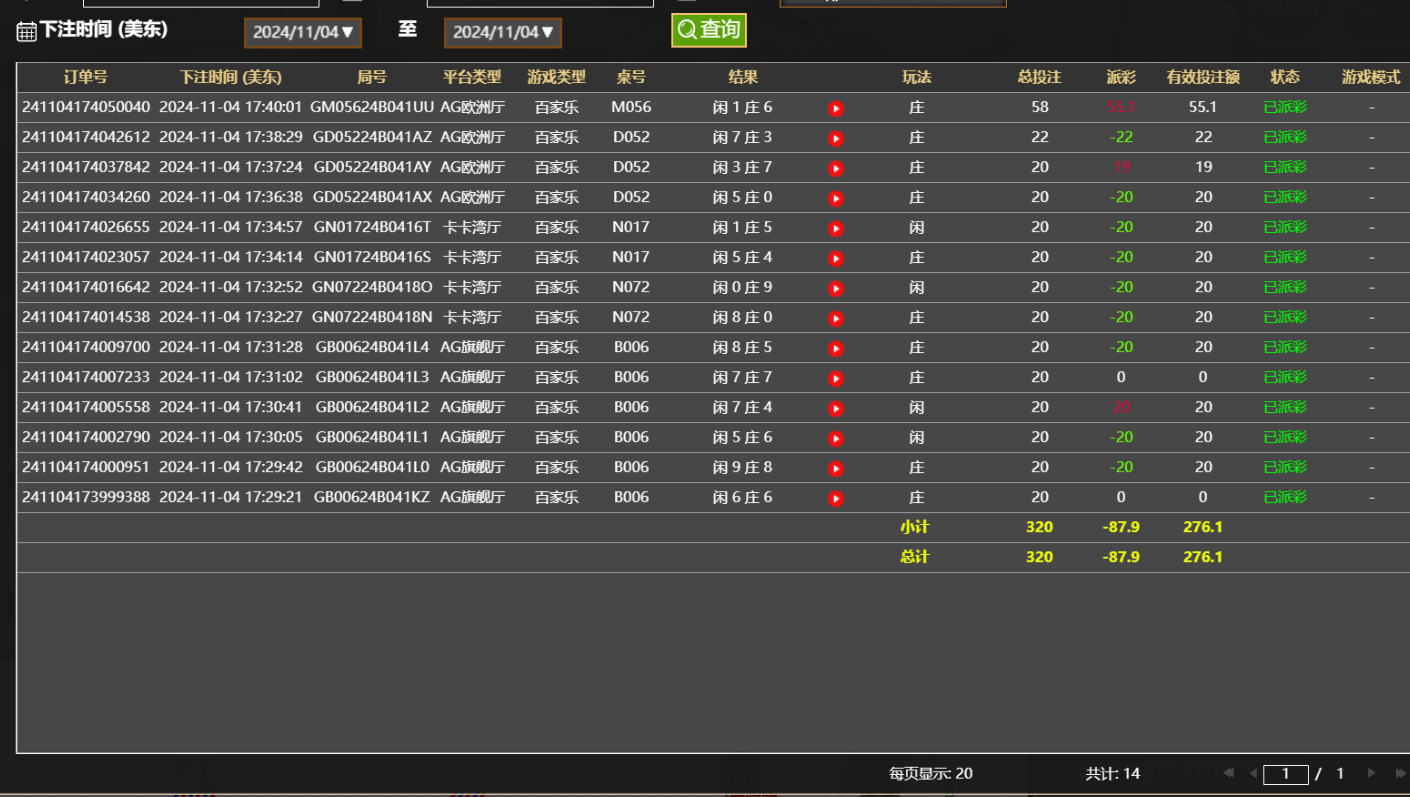The image size is (1410, 797).
Task: Open the end date dropdown after 至
Action: tap(503, 32)
